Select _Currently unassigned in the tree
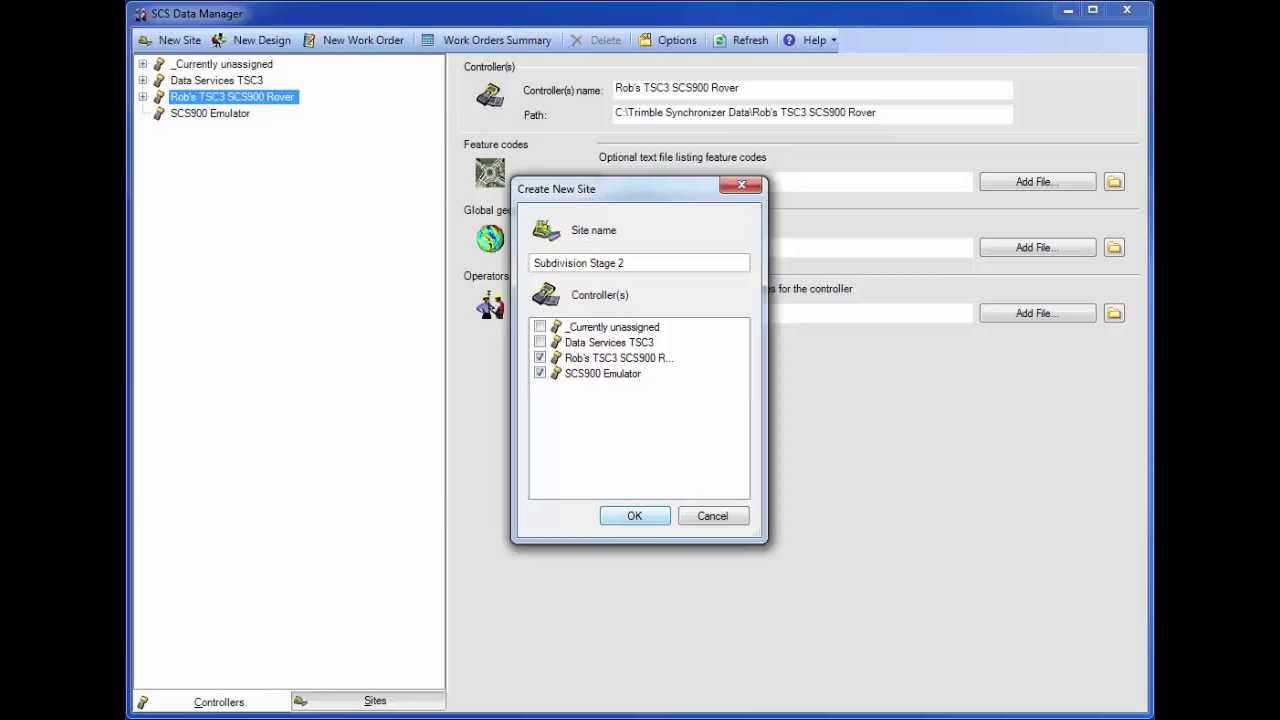This screenshot has height=720, width=1280. pos(221,64)
